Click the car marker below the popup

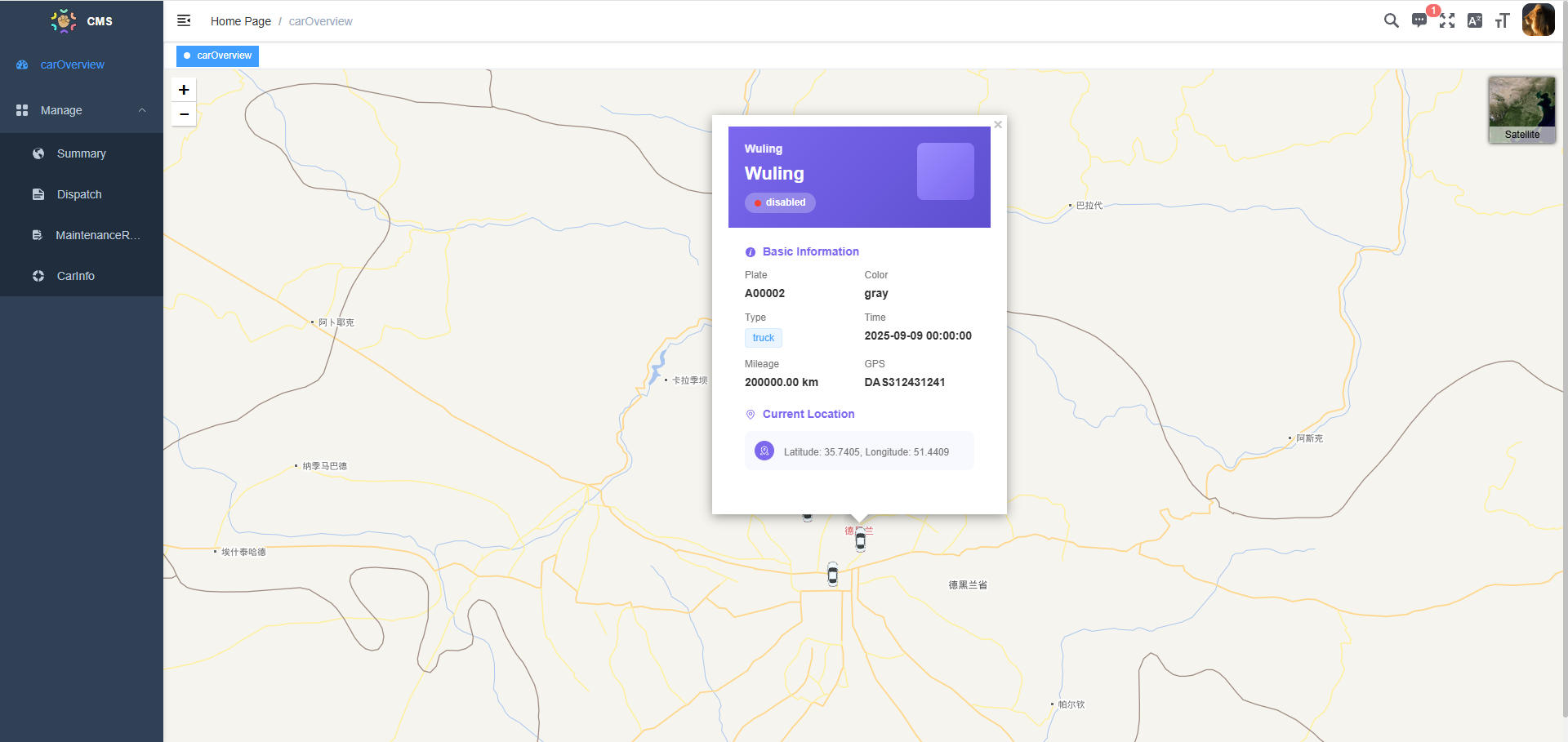pyautogui.click(x=860, y=540)
